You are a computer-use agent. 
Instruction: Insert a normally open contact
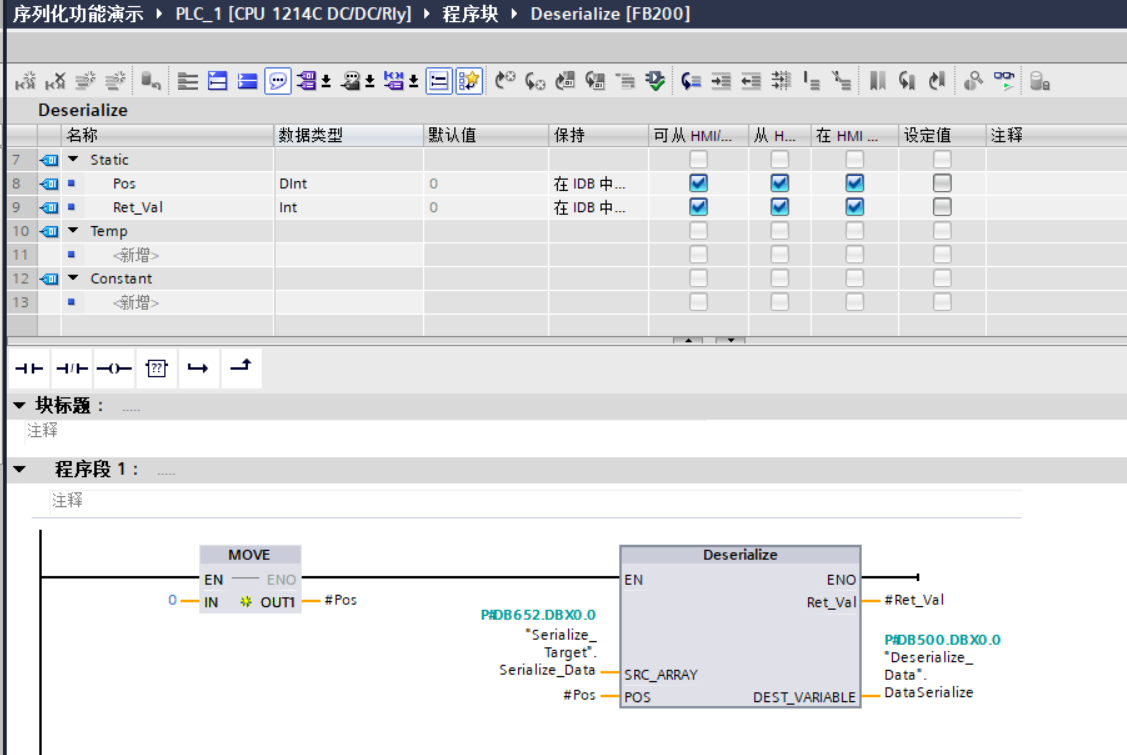coord(29,368)
